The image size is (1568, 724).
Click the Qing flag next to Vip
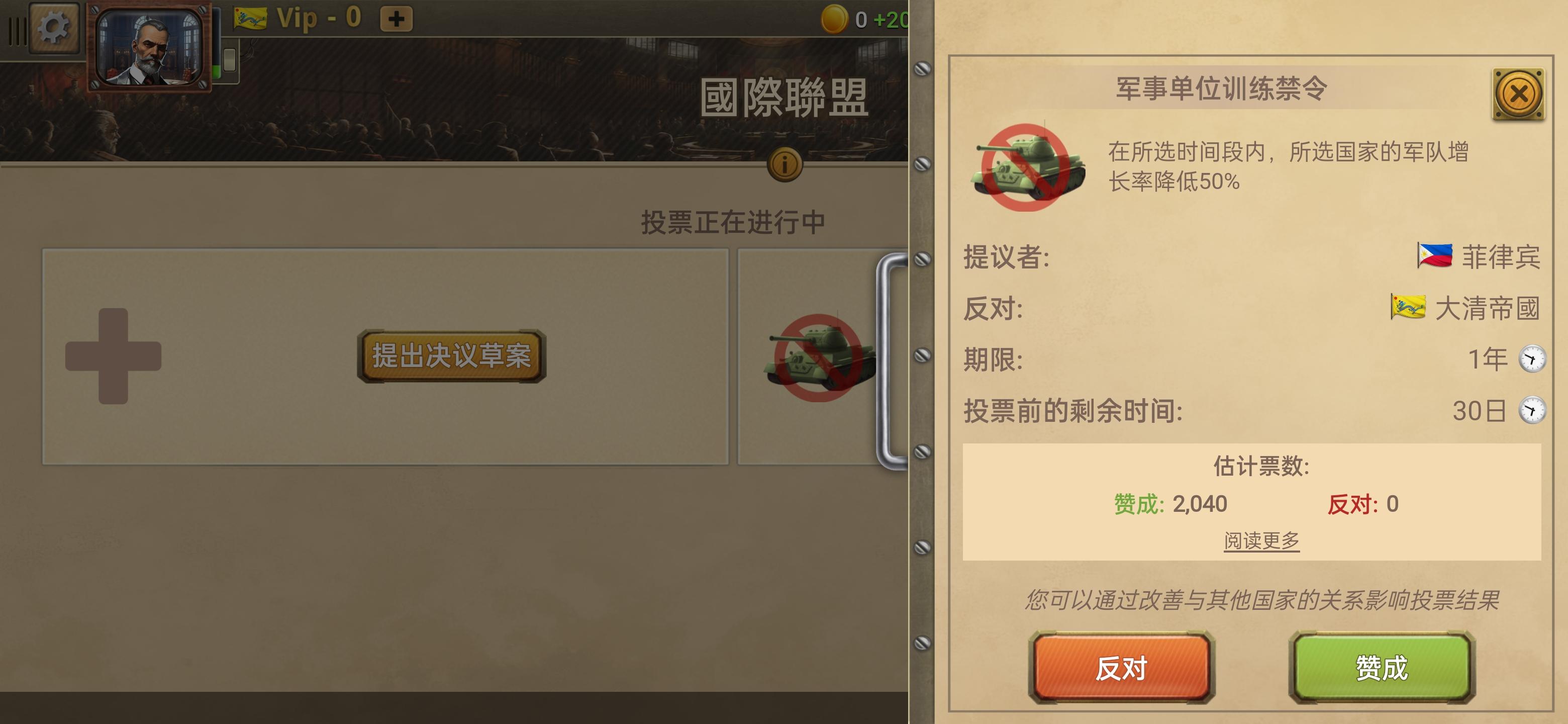click(x=250, y=18)
